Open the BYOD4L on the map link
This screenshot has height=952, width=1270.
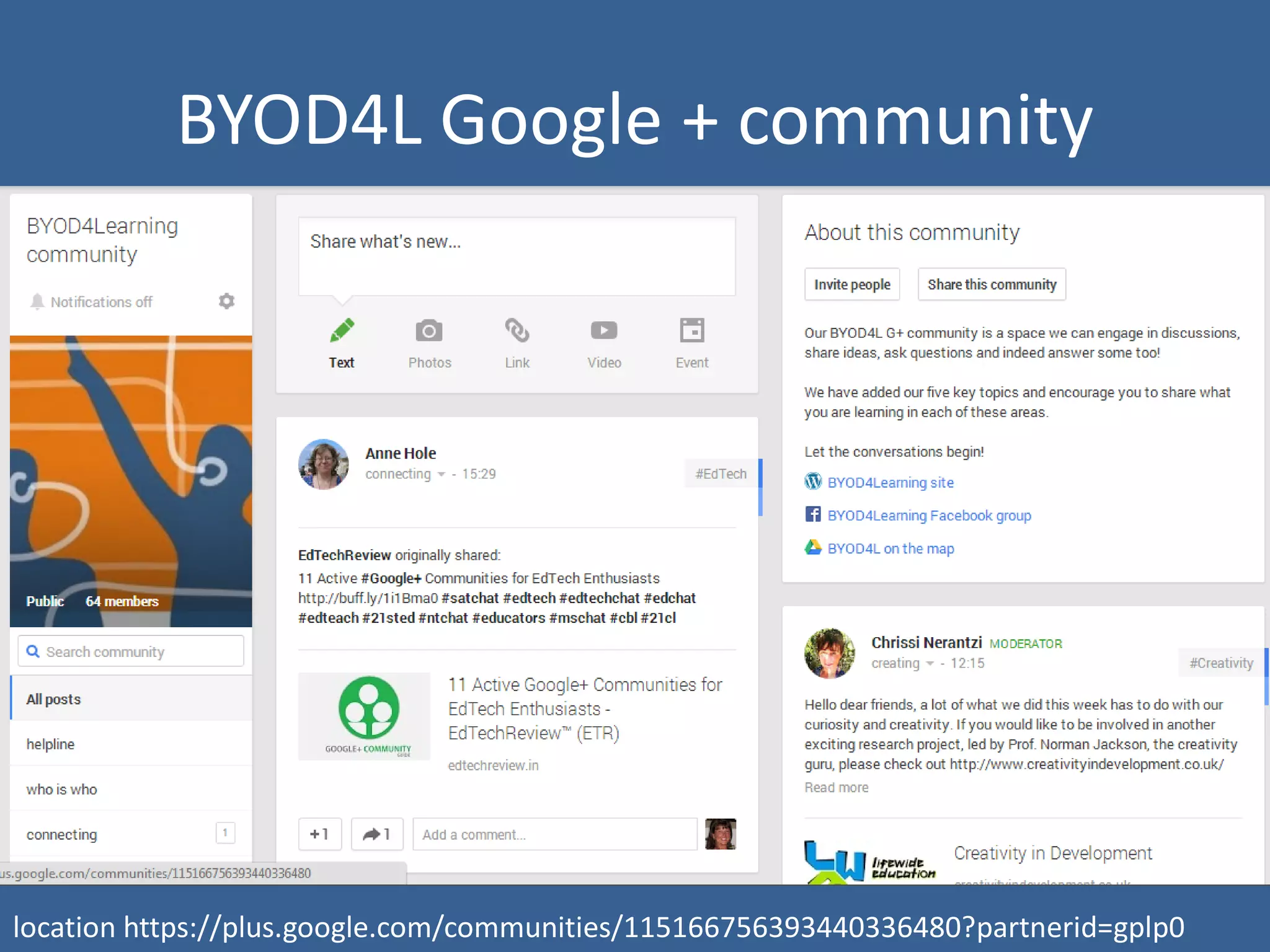tap(890, 549)
